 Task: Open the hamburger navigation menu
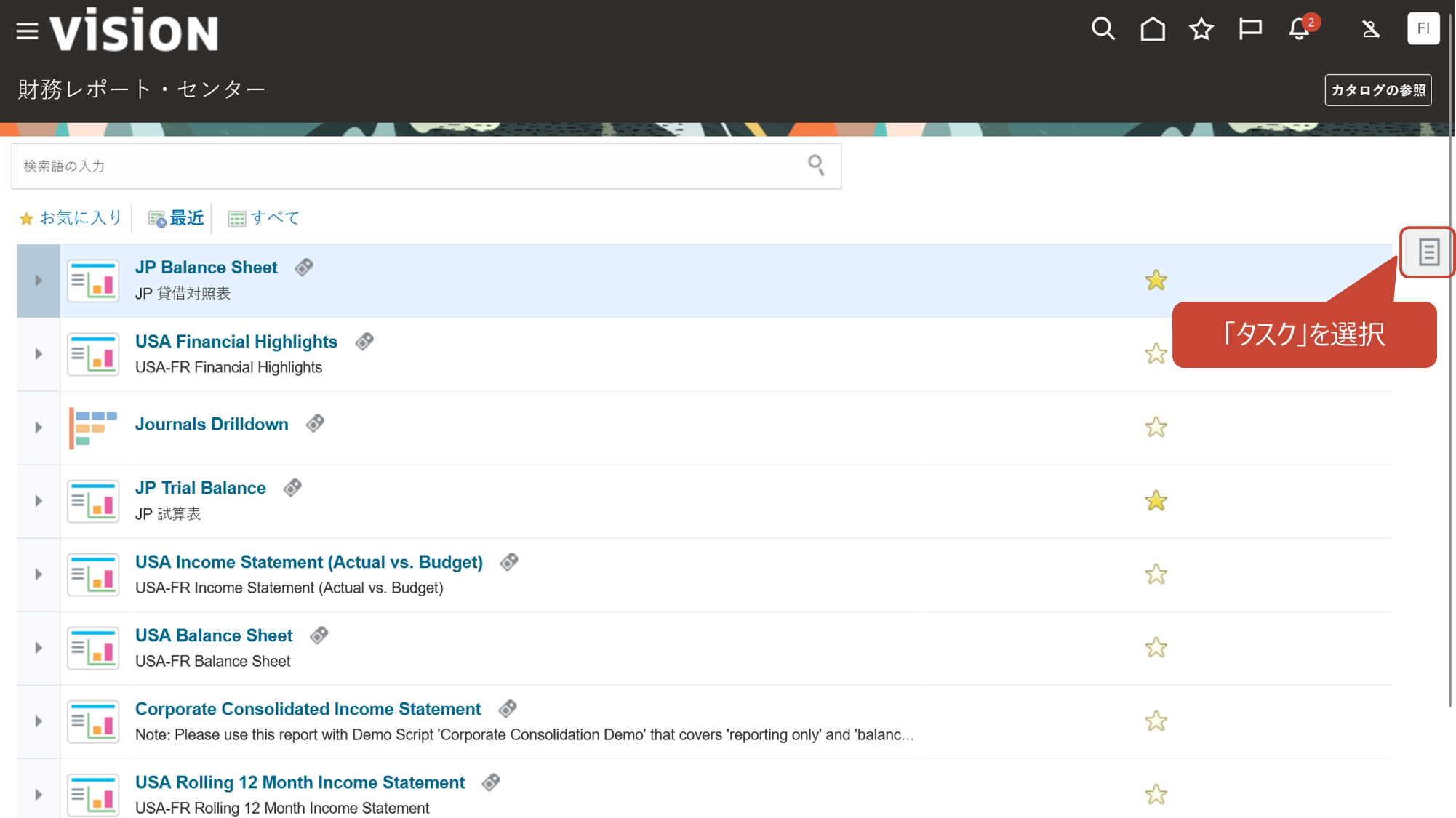27,31
